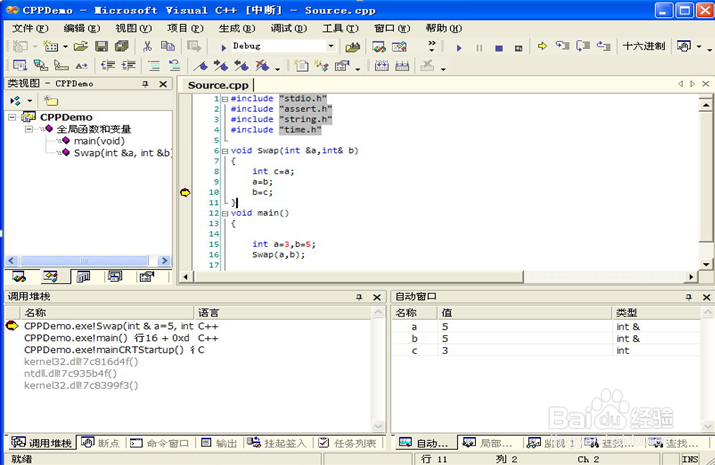Open the 帮助 (Help) menu
The height and width of the screenshot is (465, 715).
(444, 28)
